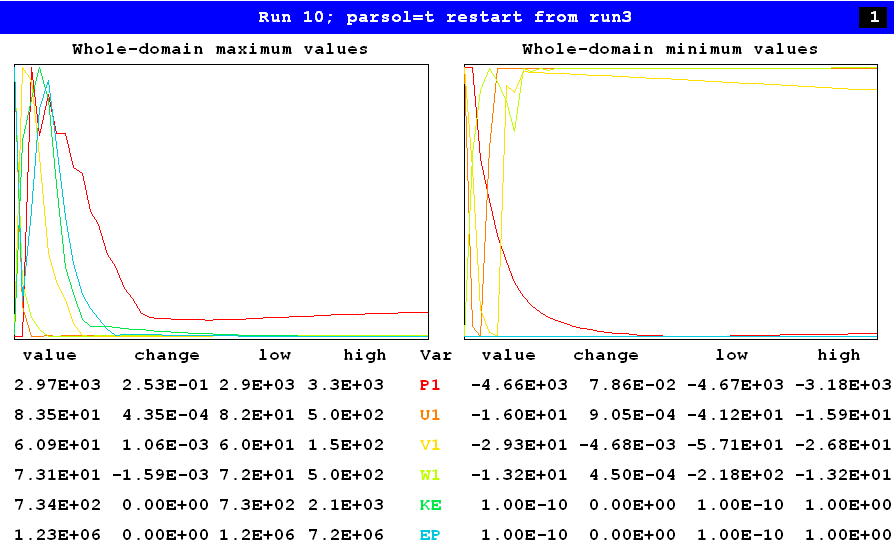
Task: Select the yellow V1 variable label
Action: 430,445
